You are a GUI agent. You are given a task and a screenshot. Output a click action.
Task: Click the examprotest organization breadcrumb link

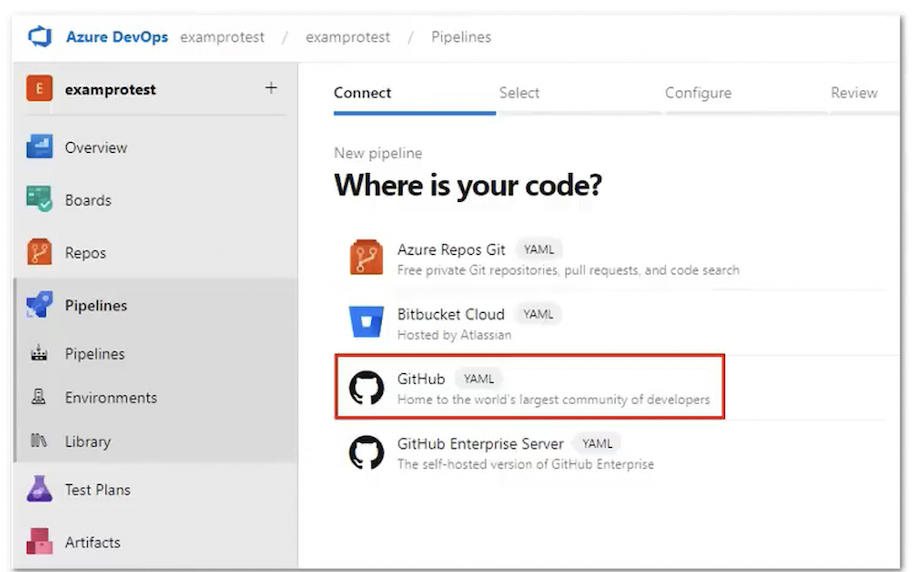(x=222, y=37)
